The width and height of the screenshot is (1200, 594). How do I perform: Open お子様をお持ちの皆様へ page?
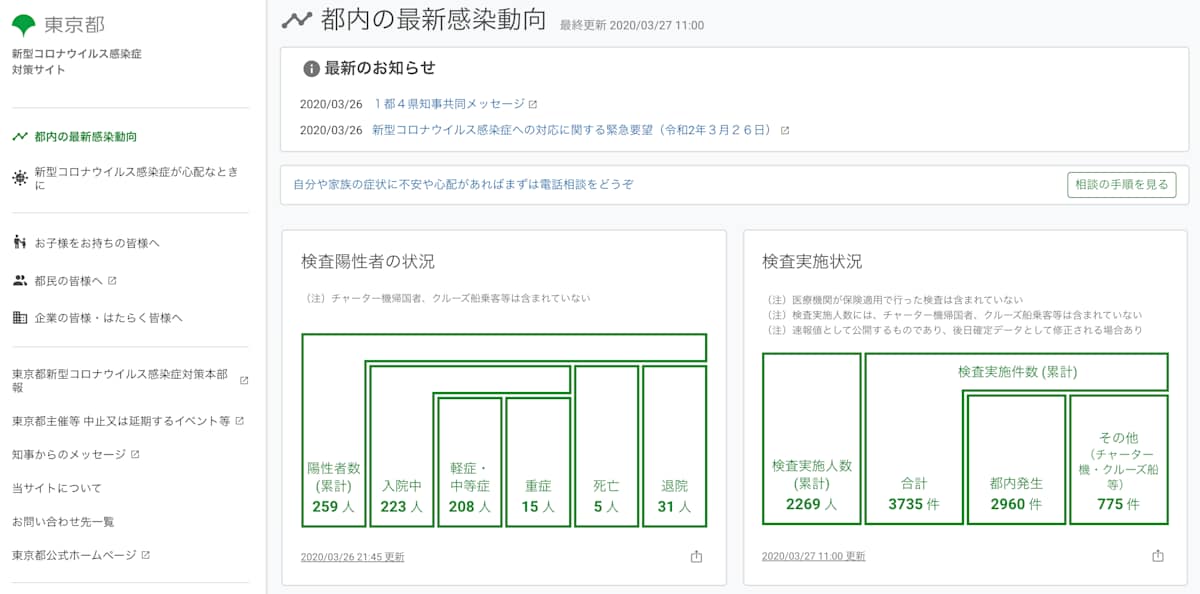(x=97, y=243)
